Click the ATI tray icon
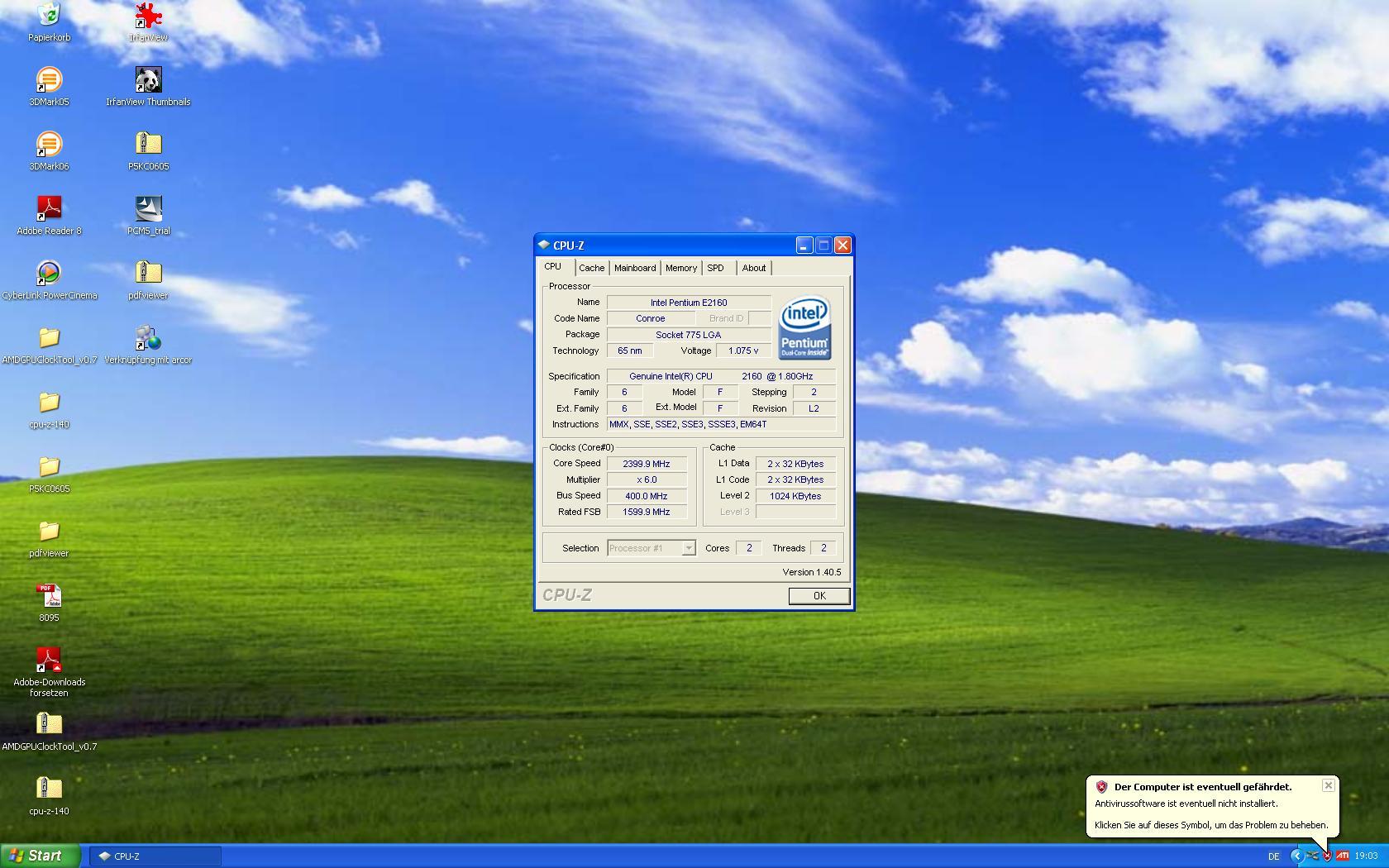 tap(1343, 856)
